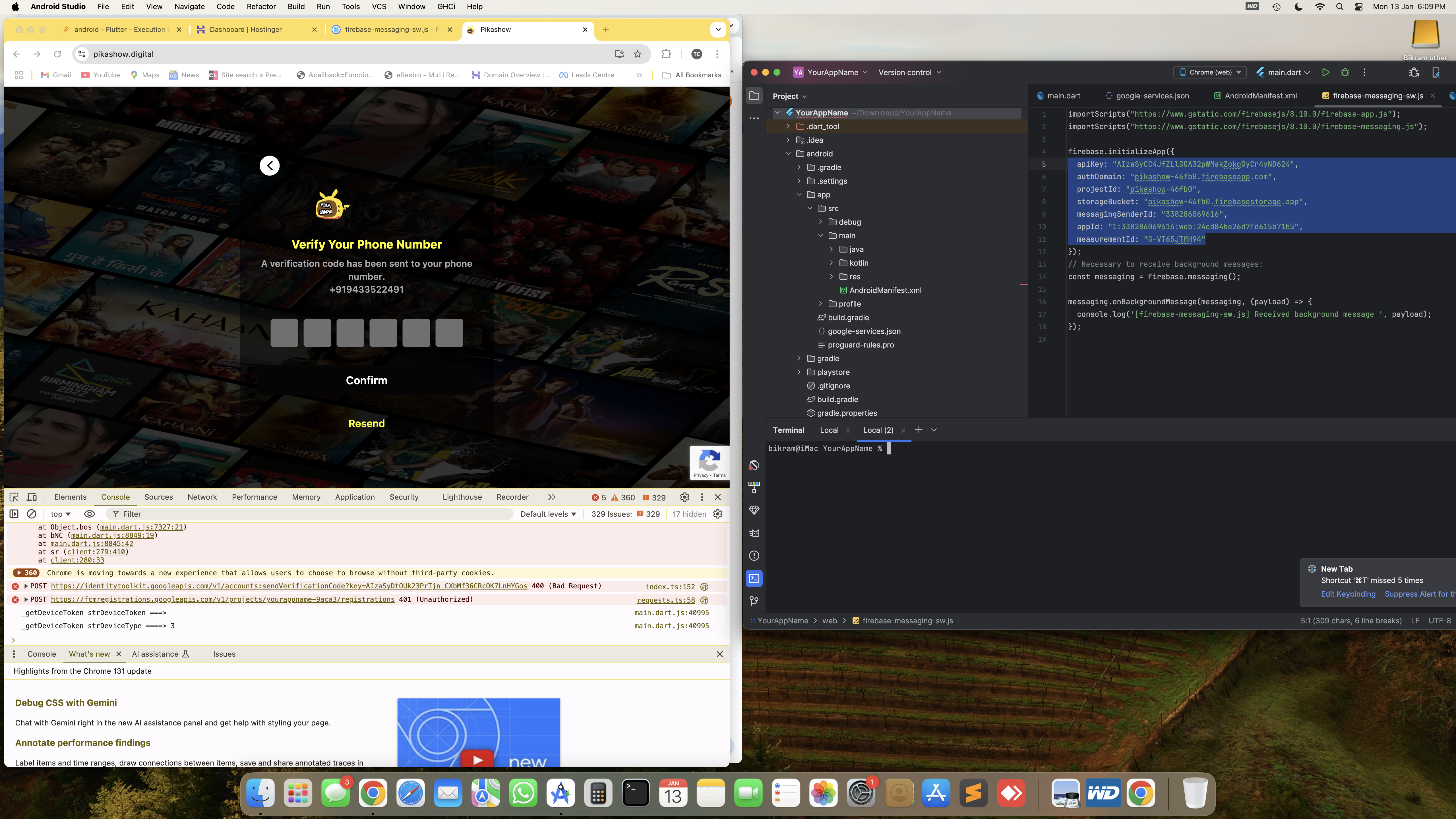Open the Problems tool window icon
The height and width of the screenshot is (819, 1456).
click(754, 556)
